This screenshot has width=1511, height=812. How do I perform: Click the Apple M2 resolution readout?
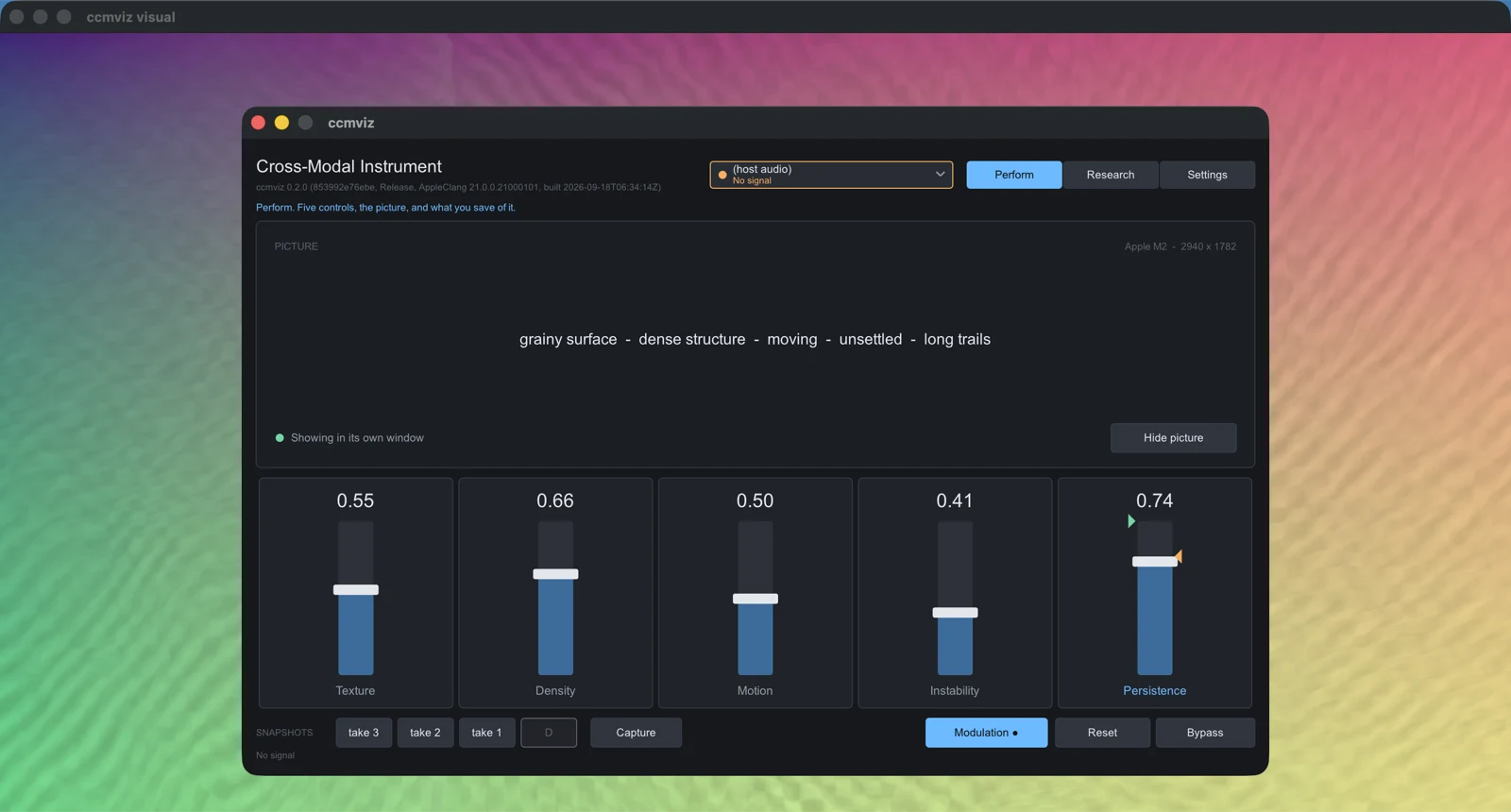[x=1180, y=246]
